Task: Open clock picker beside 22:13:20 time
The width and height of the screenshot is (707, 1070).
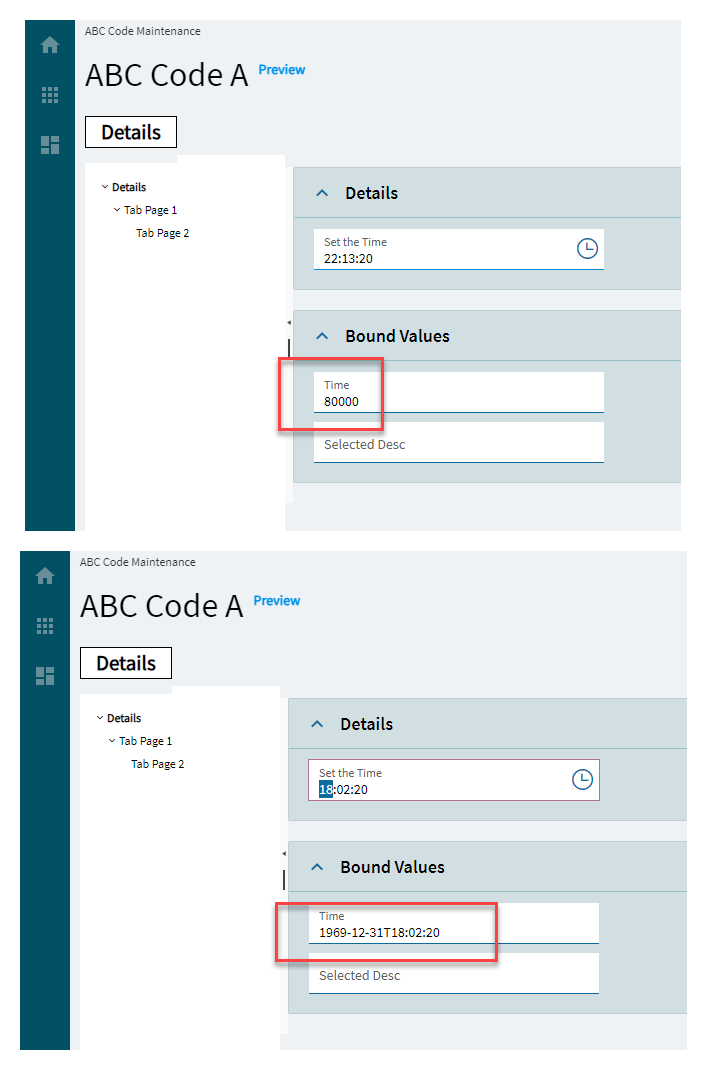Action: [587, 248]
